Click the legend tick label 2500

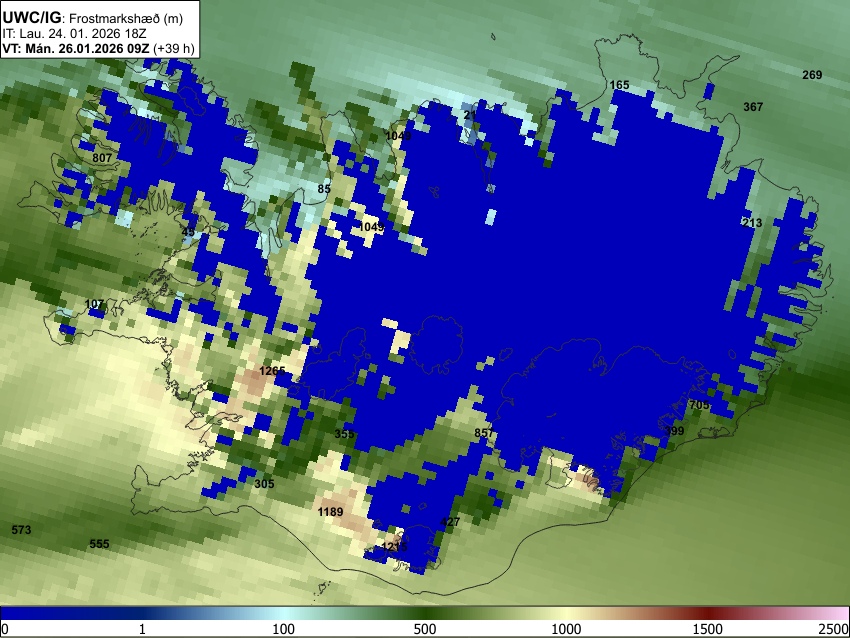pyautogui.click(x=834, y=629)
